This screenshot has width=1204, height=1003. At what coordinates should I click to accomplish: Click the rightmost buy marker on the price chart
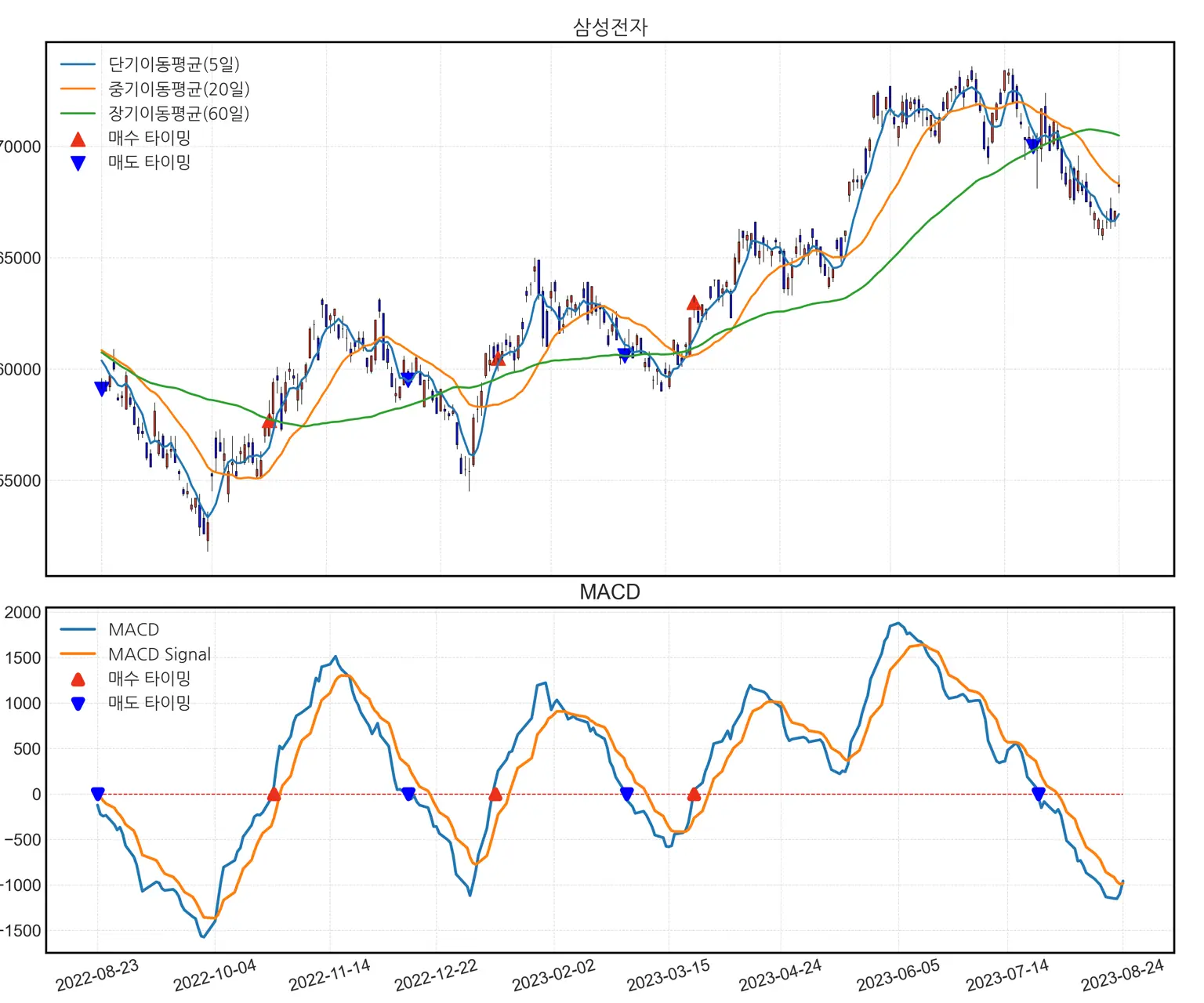click(694, 303)
